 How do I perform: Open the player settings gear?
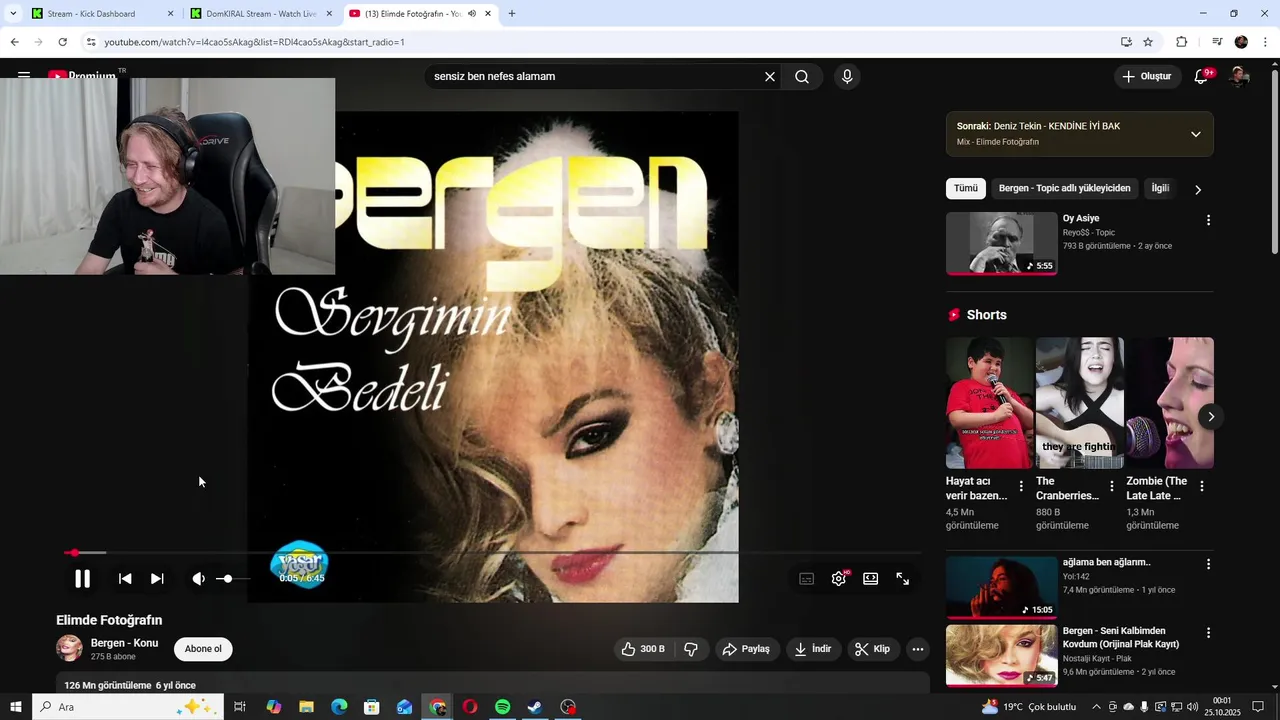coord(839,578)
